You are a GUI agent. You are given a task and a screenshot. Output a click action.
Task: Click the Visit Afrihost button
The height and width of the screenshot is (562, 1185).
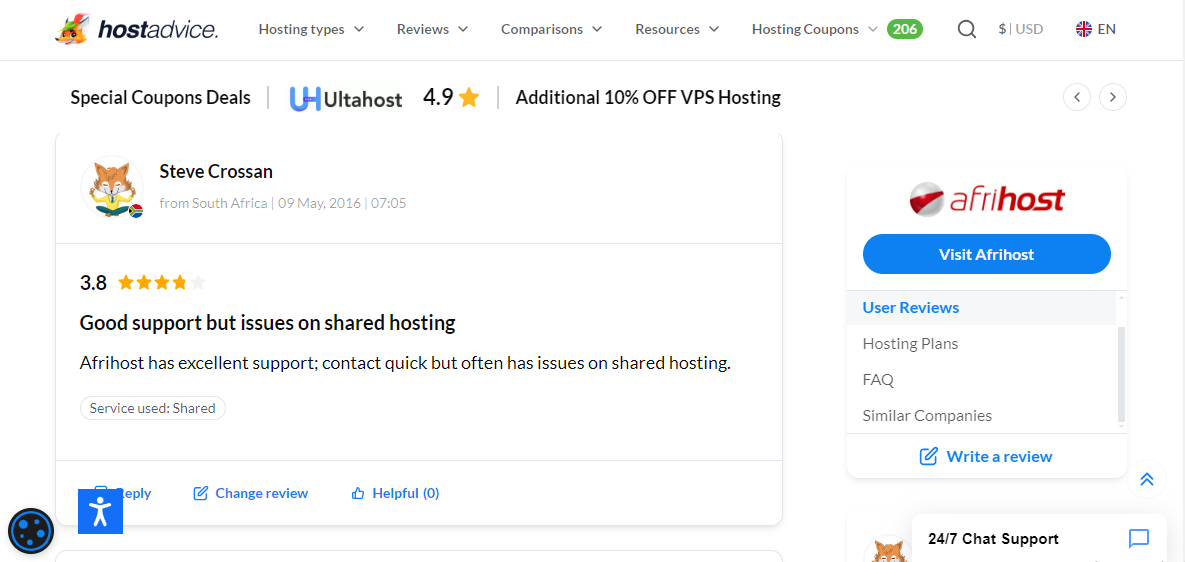pos(986,254)
